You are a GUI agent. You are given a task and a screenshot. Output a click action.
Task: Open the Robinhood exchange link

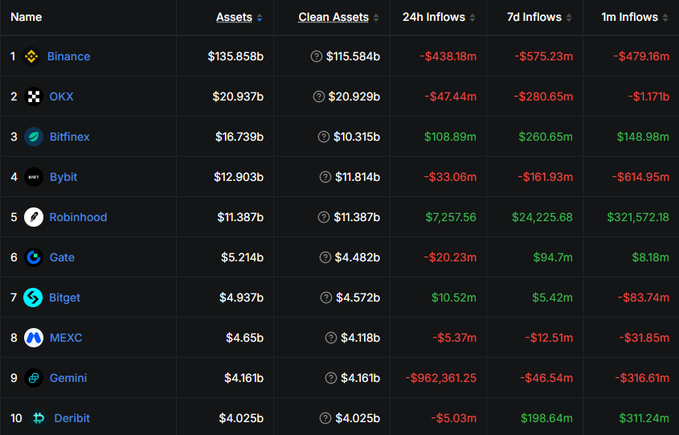point(78,217)
